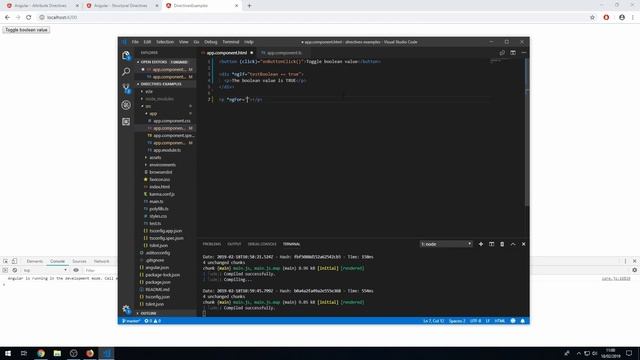Open Debug menu

[x=211, y=42]
